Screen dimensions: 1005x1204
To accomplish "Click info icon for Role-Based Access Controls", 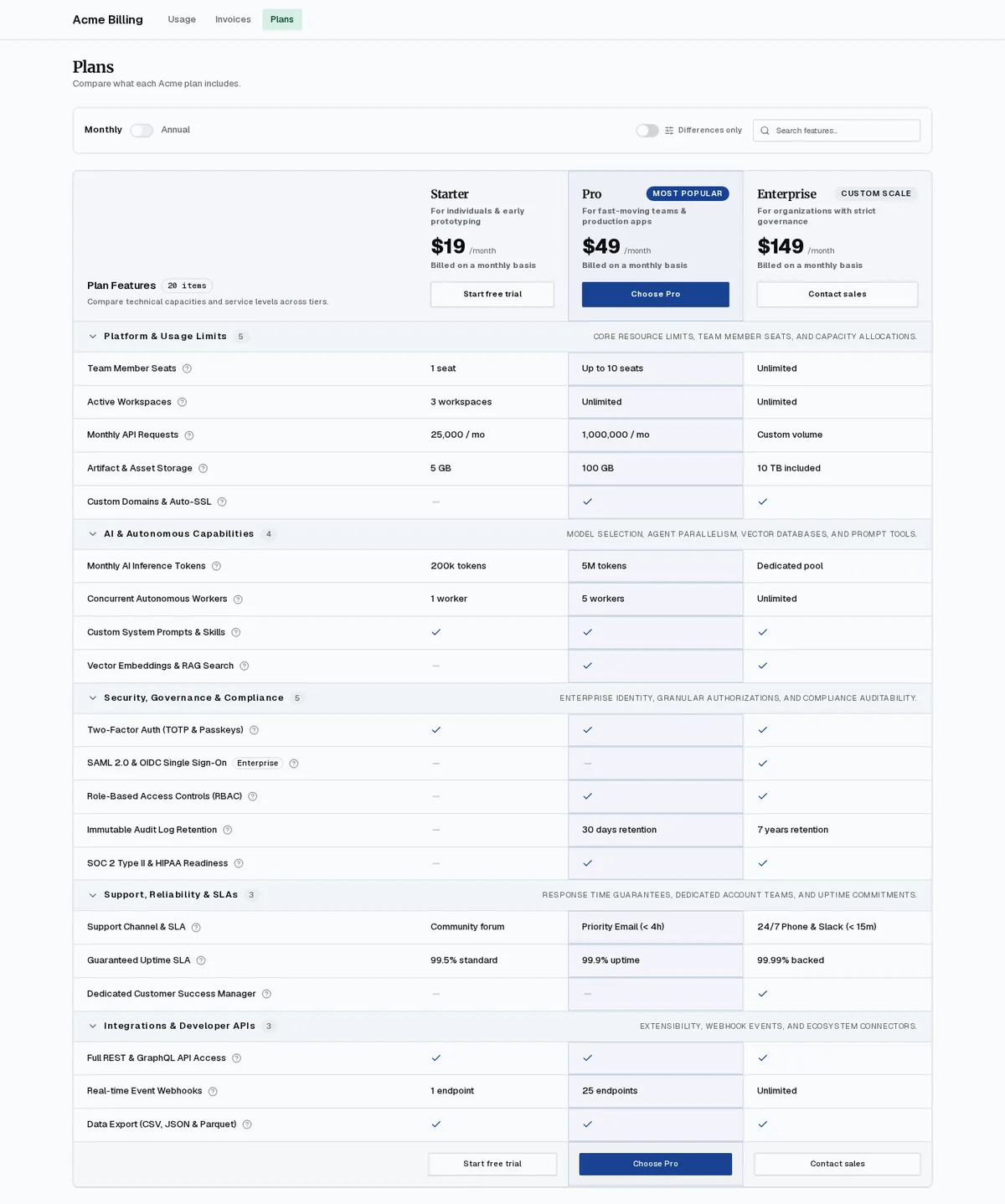I will [x=252, y=797].
